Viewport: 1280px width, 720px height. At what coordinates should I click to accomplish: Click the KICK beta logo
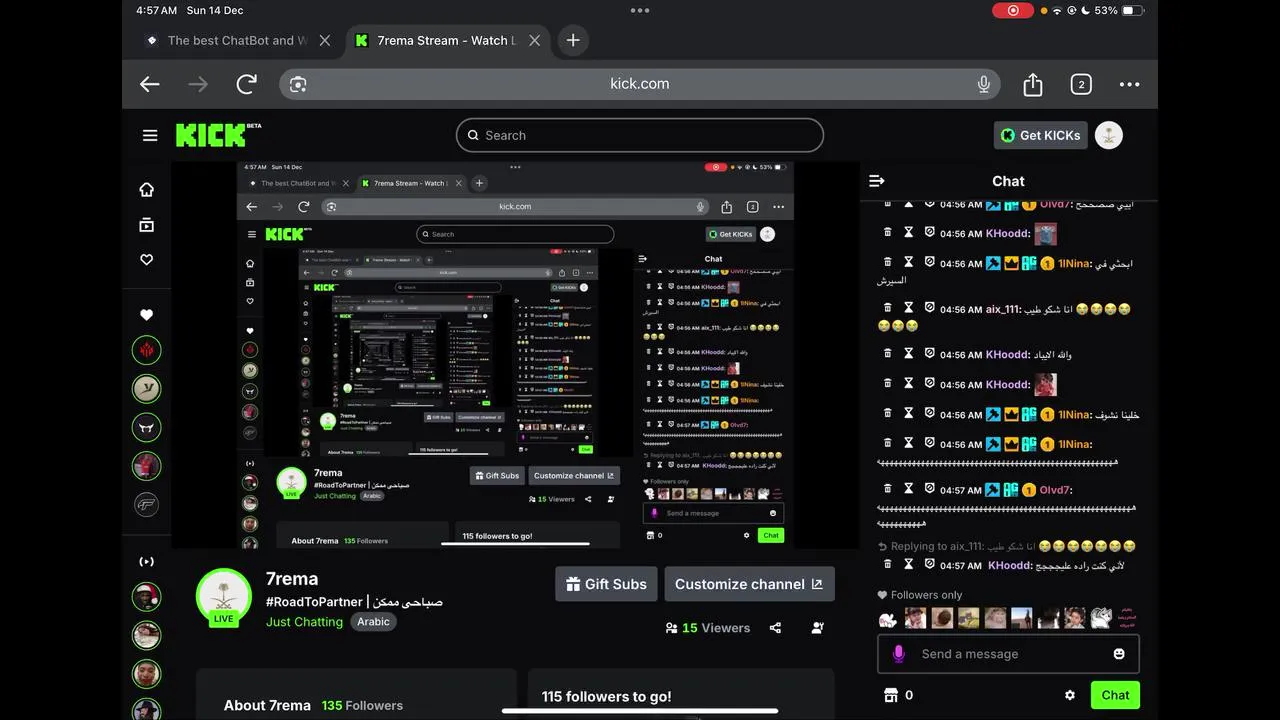point(218,135)
